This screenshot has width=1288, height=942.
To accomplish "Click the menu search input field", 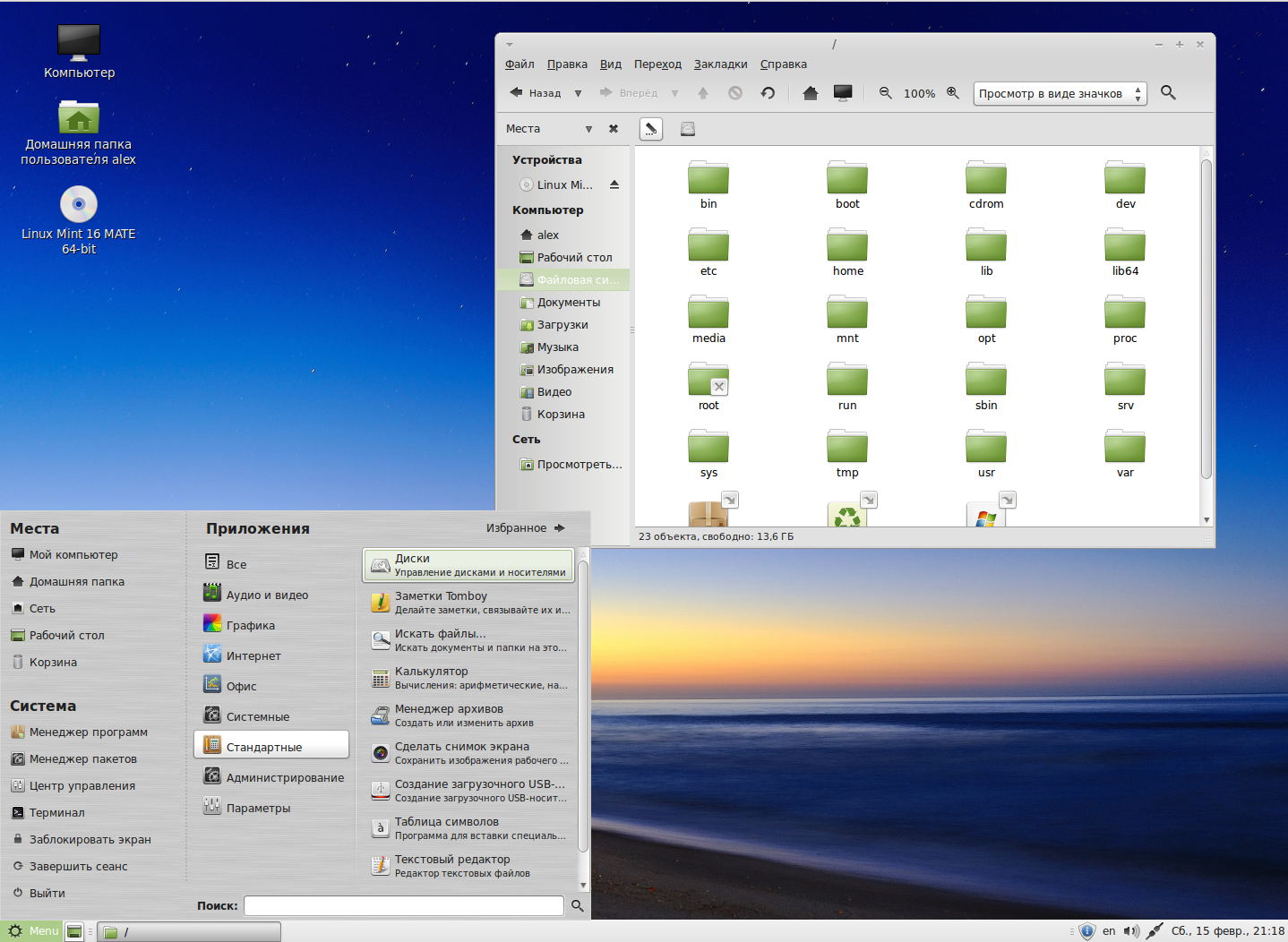I will (404, 905).
